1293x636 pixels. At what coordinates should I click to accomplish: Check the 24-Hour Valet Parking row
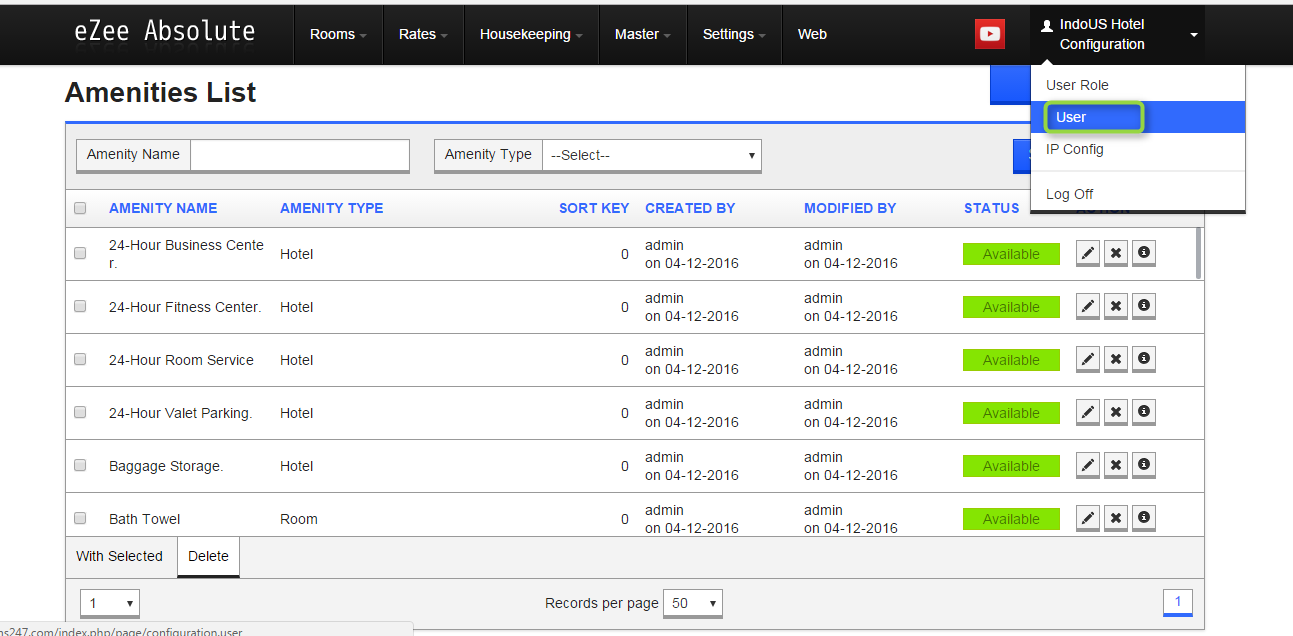pos(80,412)
